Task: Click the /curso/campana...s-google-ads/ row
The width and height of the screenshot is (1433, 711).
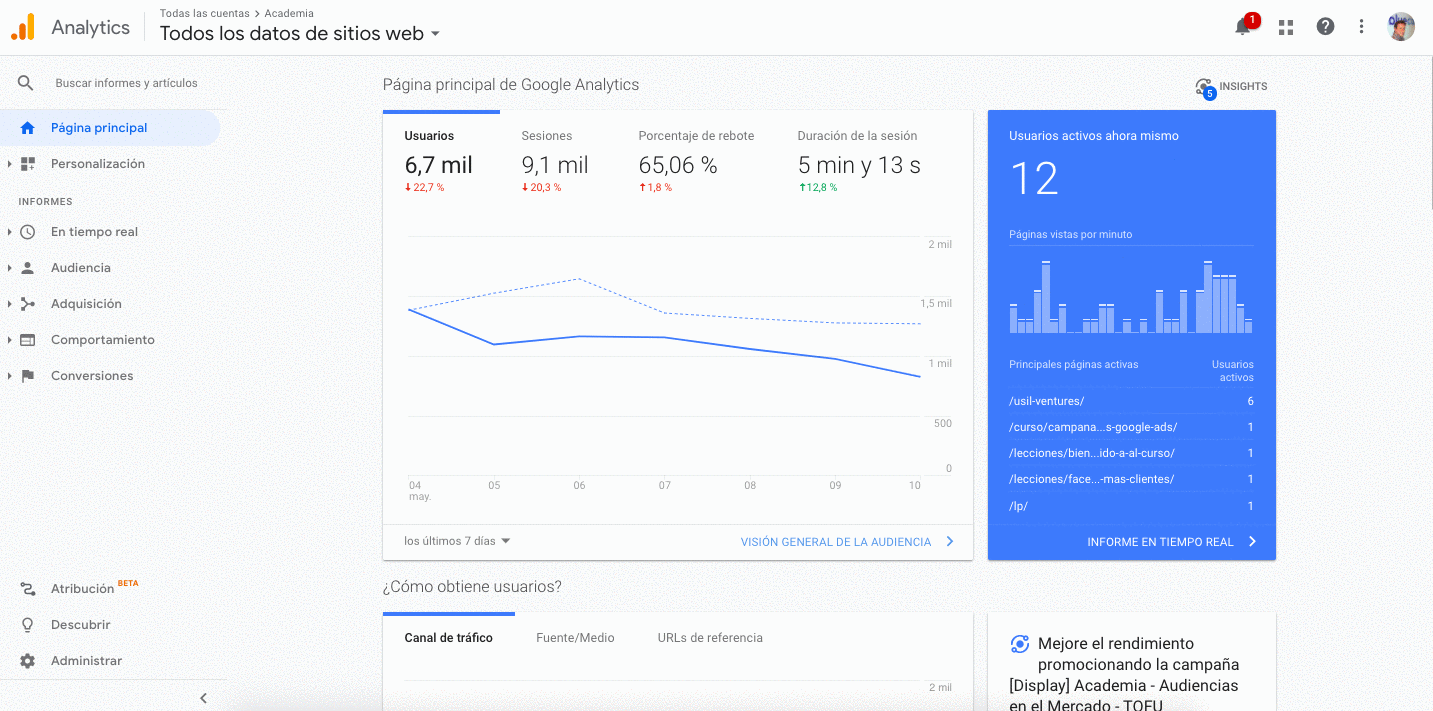Action: point(1131,427)
